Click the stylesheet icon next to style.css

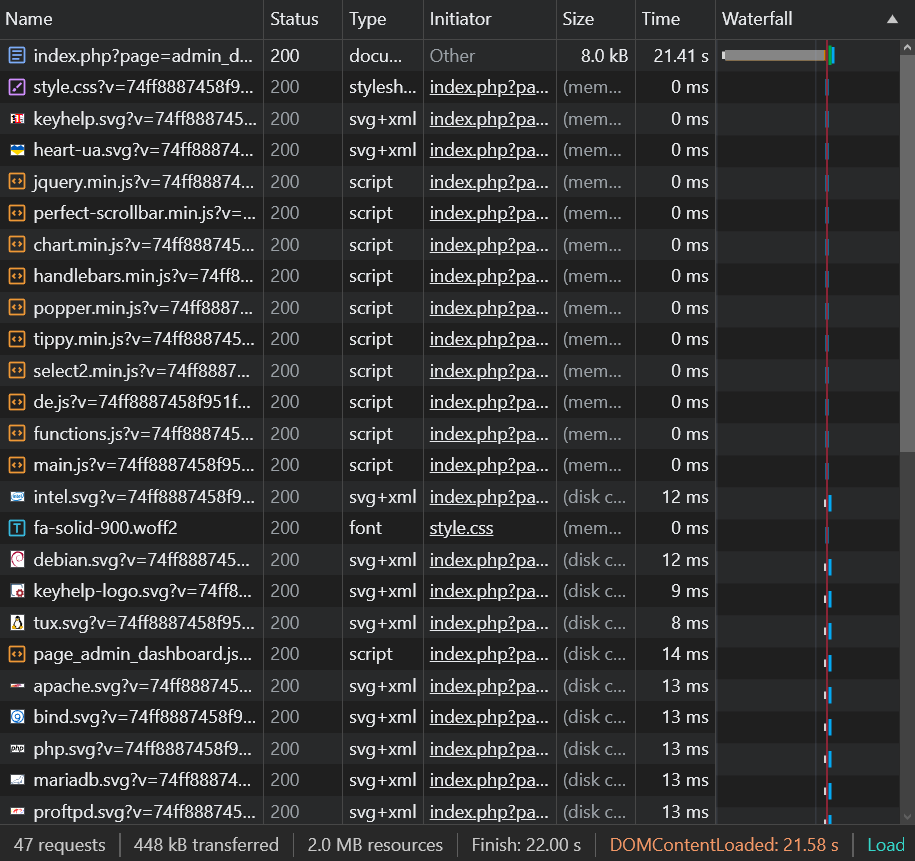click(x=17, y=87)
